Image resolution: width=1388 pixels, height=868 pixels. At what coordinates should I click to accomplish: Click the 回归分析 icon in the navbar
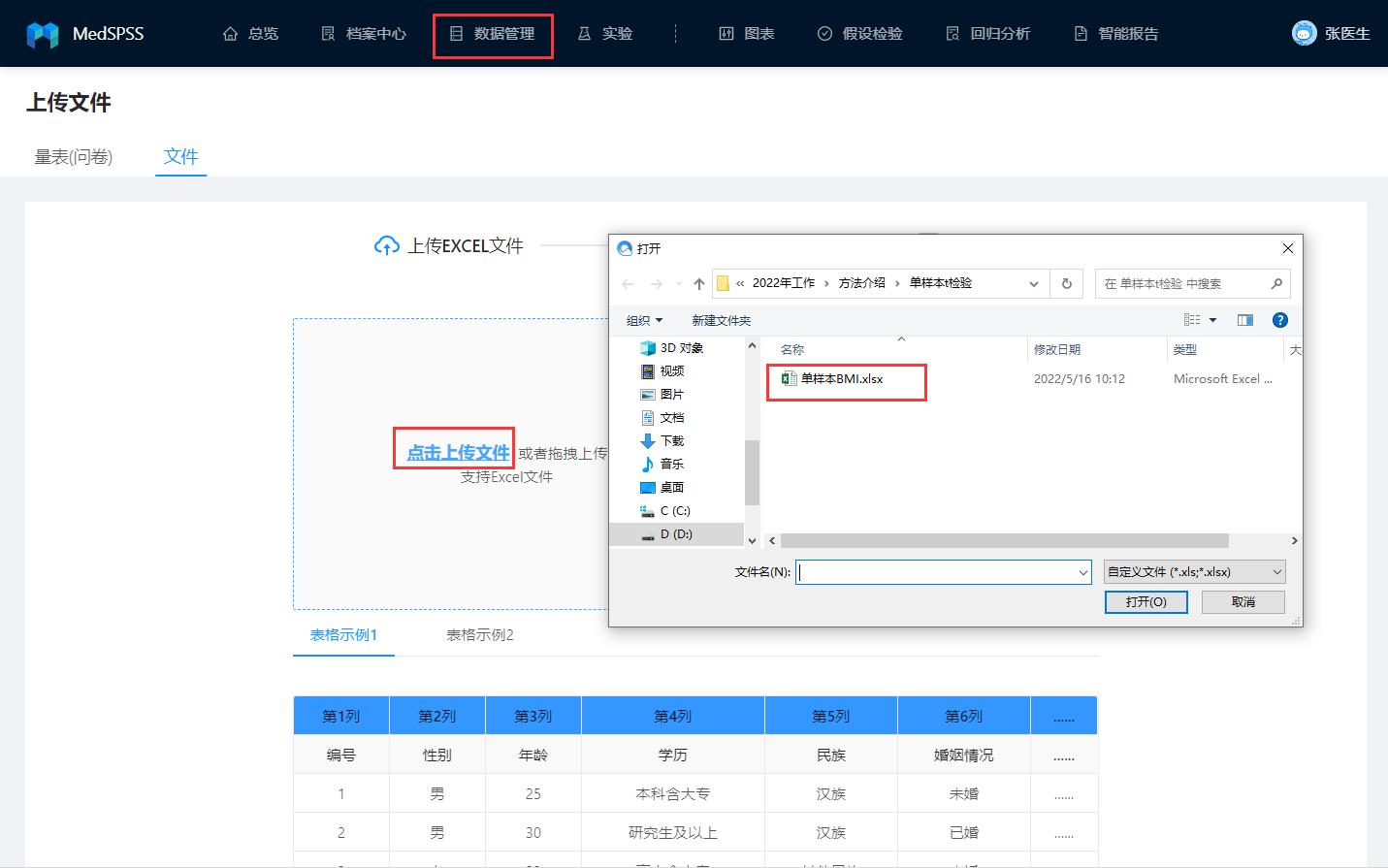(952, 32)
